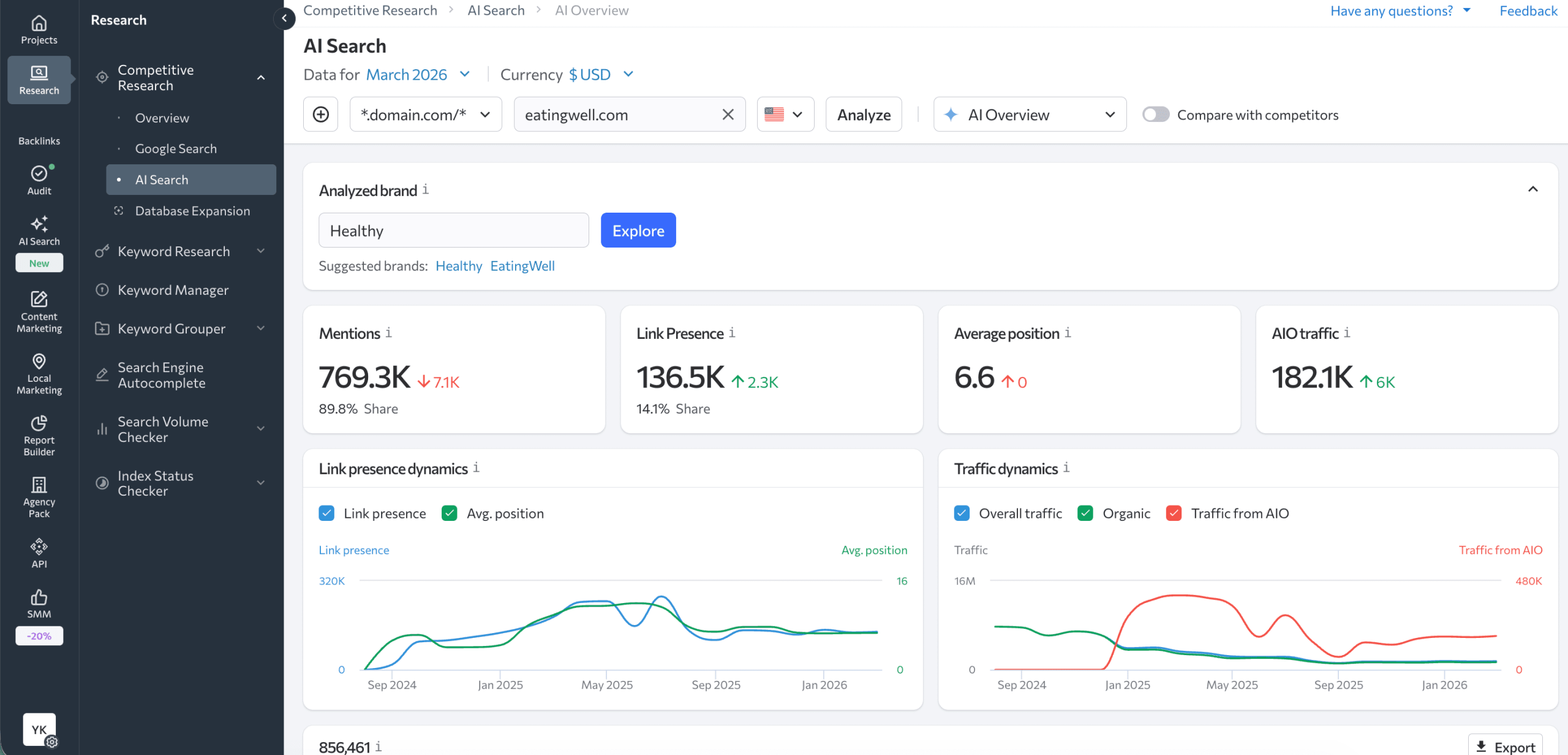This screenshot has width=1568, height=755.
Task: Uncheck Traffic from AIO checkbox
Action: pyautogui.click(x=1174, y=514)
